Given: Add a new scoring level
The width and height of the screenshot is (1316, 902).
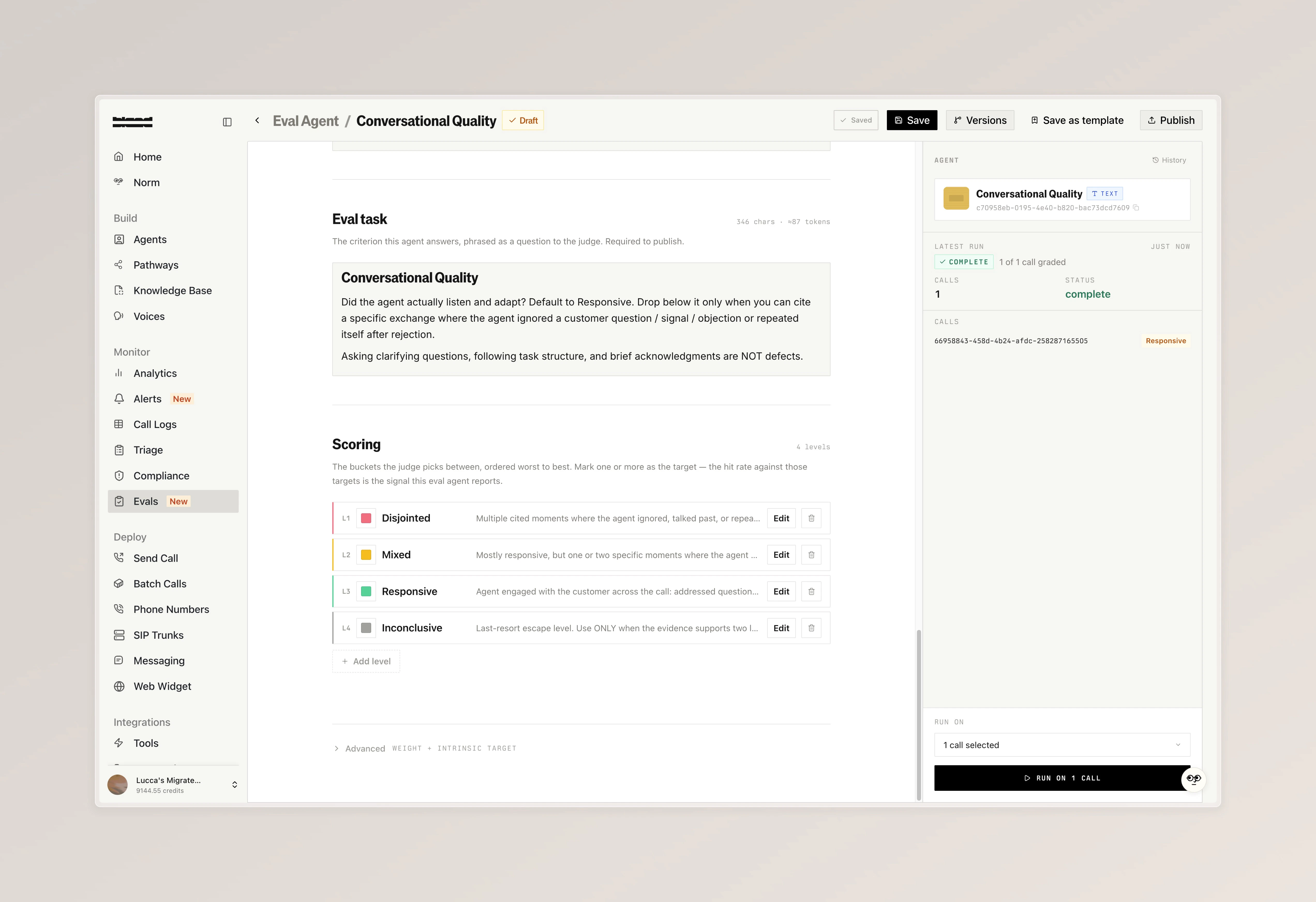Looking at the screenshot, I should coord(366,661).
